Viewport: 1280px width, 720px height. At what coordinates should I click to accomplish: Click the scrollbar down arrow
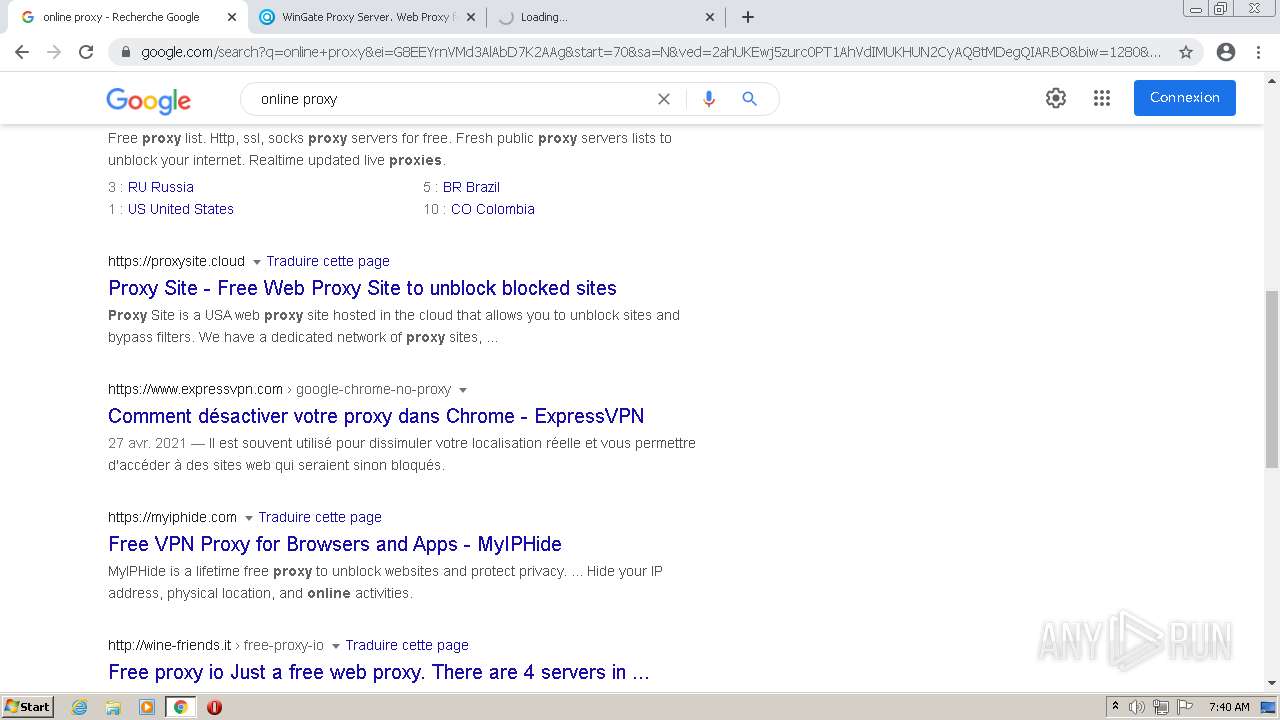pyautogui.click(x=1272, y=683)
